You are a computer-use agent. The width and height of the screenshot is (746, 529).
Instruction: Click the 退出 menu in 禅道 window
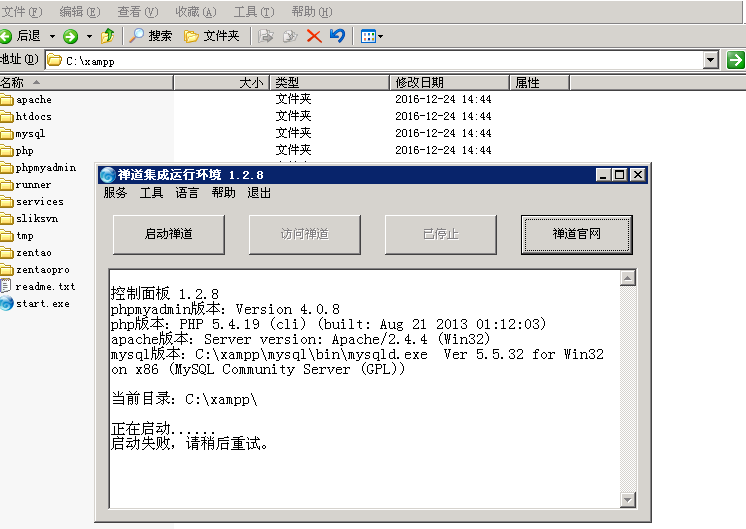coord(259,193)
